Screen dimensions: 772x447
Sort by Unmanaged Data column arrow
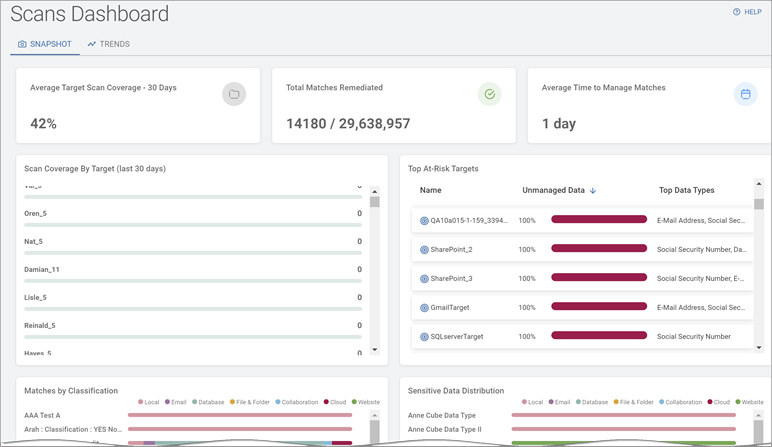coord(592,190)
